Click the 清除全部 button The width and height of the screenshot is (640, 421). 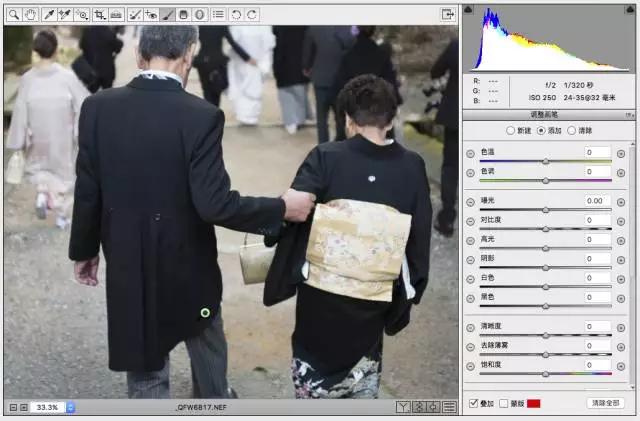point(606,403)
